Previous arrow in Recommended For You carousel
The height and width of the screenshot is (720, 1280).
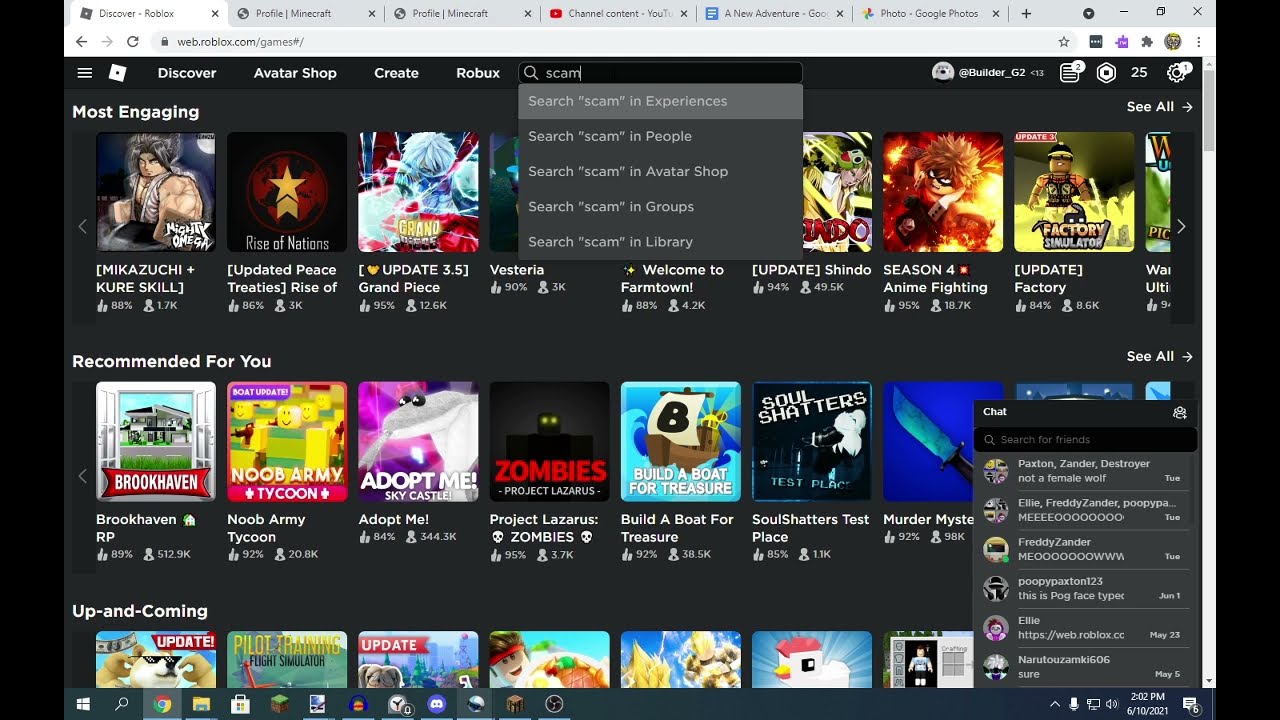[x=83, y=476]
